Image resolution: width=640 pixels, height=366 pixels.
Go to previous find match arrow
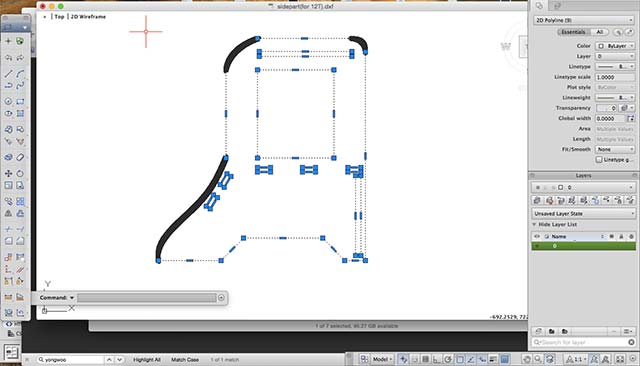click(x=109, y=359)
